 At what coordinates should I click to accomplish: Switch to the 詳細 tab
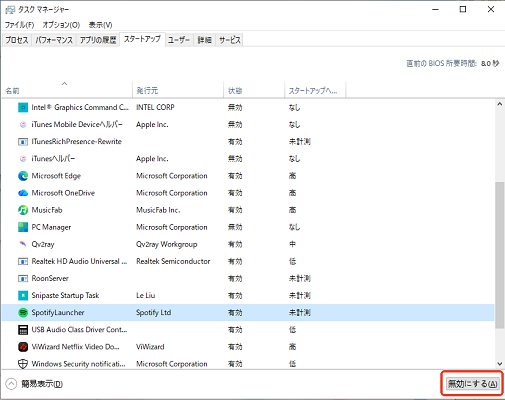coord(205,40)
